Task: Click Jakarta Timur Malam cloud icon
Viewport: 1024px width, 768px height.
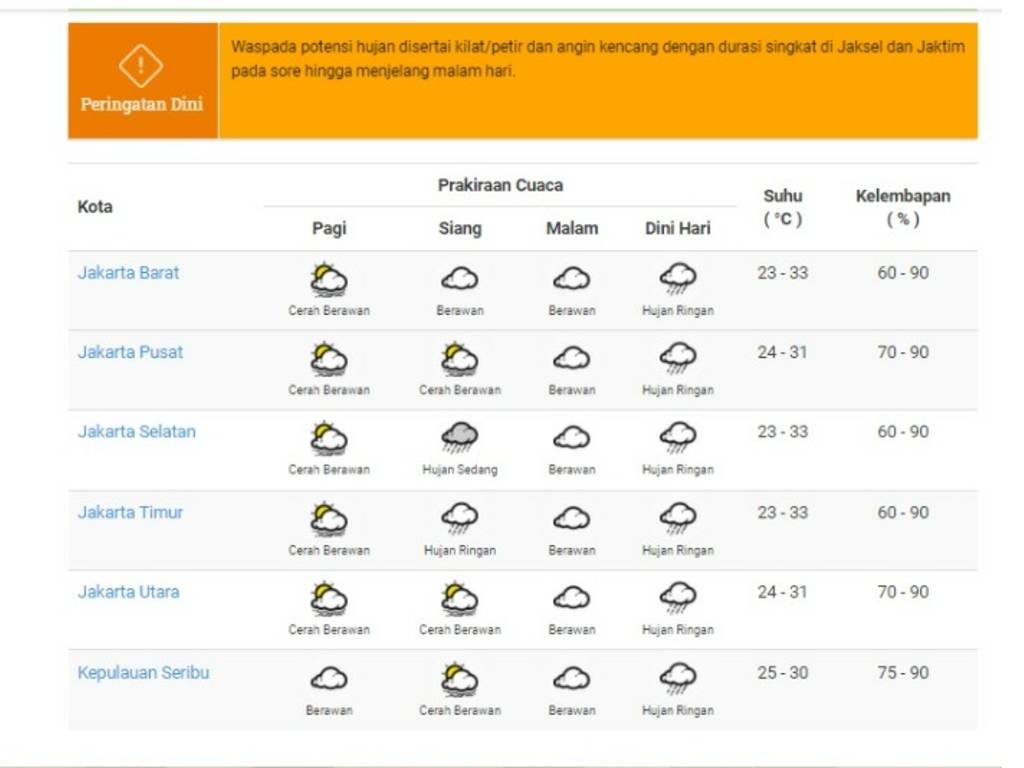Action: pos(571,519)
